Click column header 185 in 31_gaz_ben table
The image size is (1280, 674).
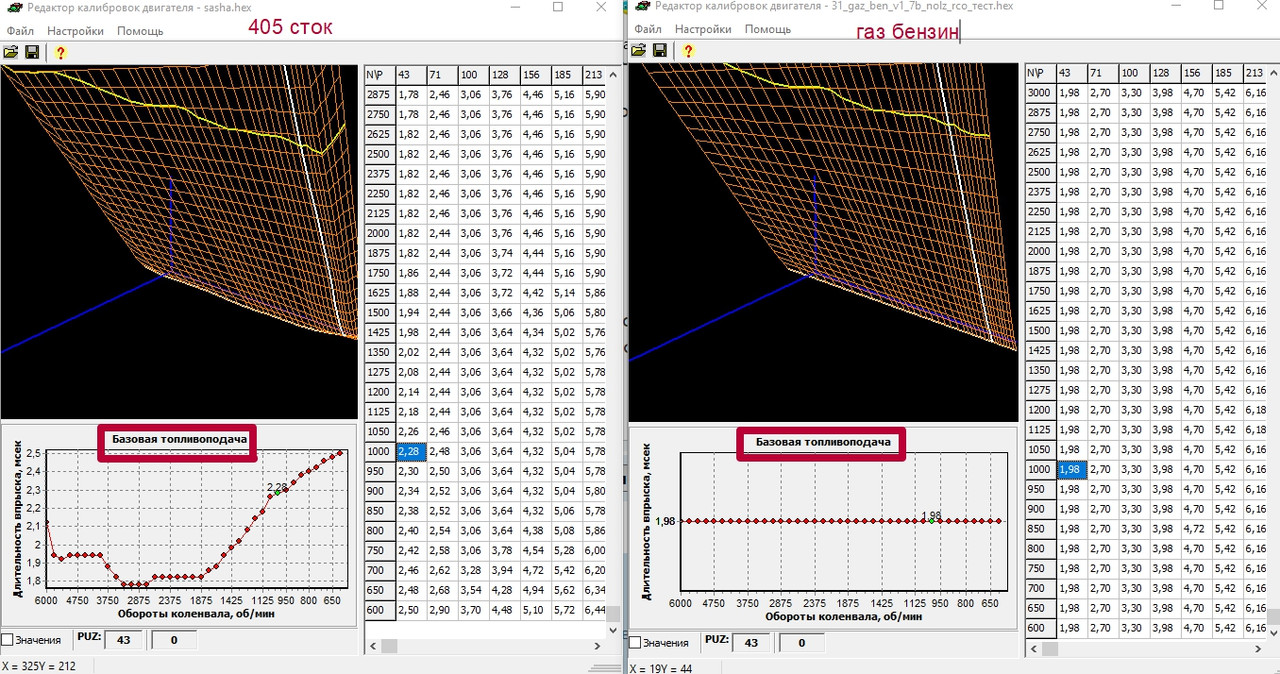pyautogui.click(x=1226, y=72)
